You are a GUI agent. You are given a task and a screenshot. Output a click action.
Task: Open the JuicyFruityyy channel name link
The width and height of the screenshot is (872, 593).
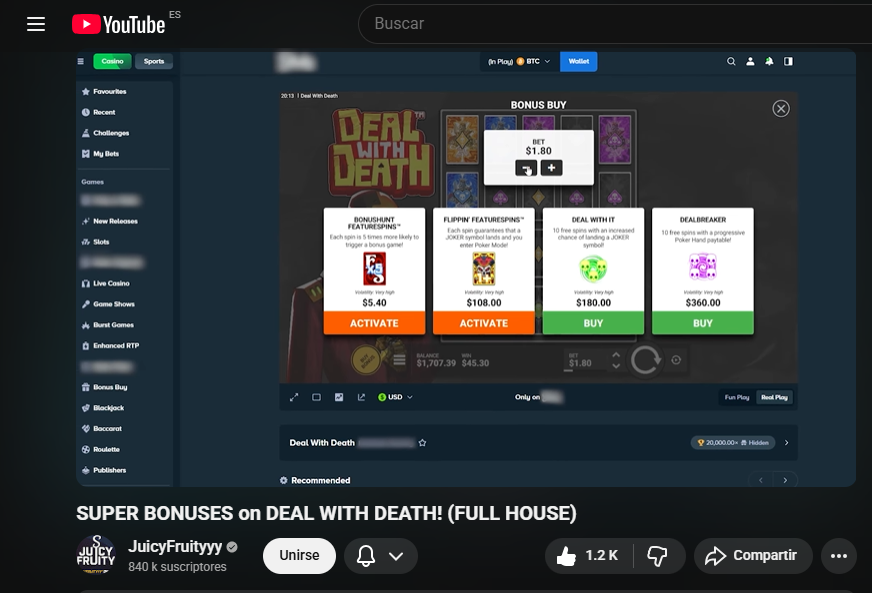point(175,547)
